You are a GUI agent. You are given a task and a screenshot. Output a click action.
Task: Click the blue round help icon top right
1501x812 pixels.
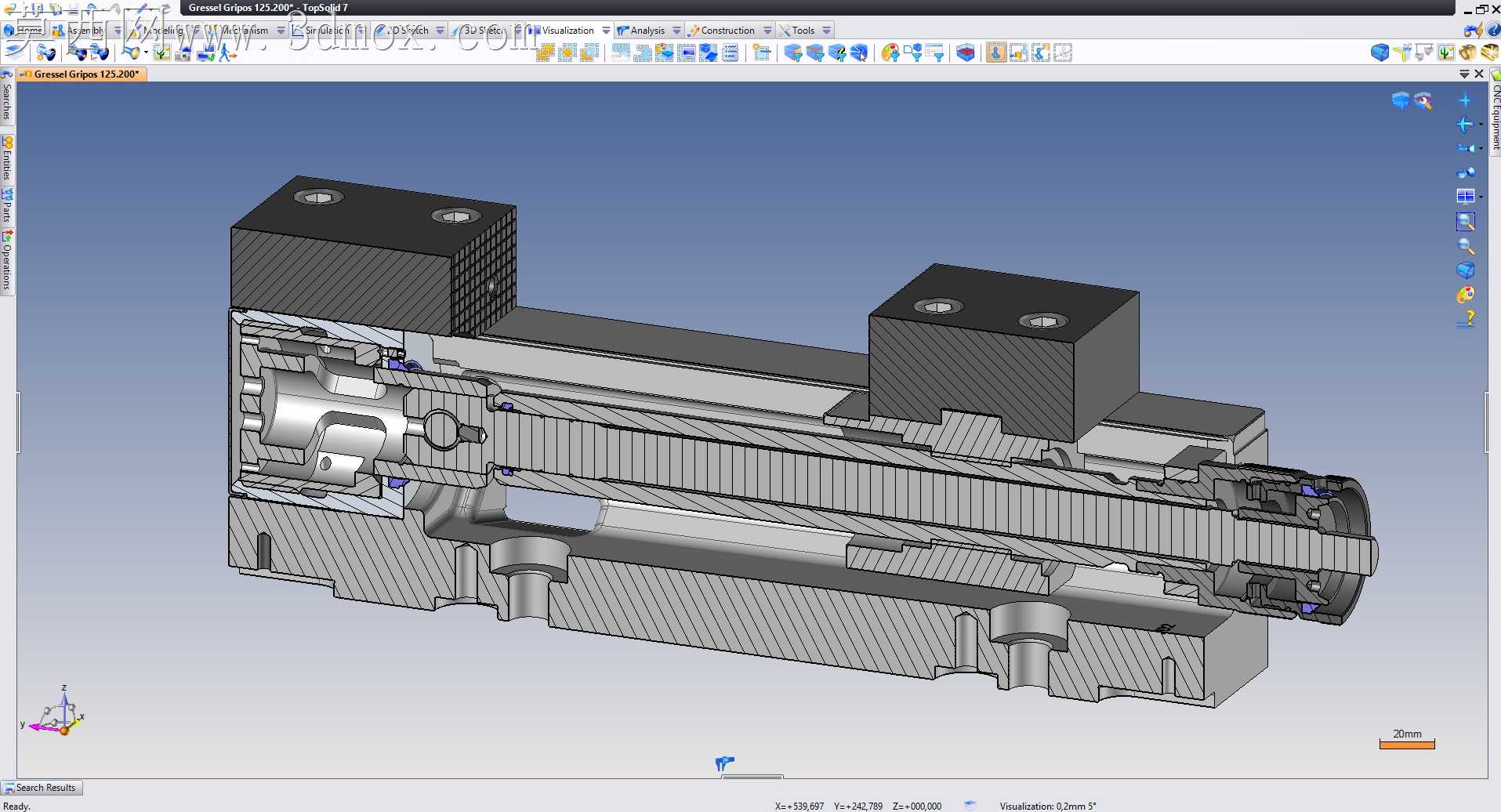click(1493, 30)
